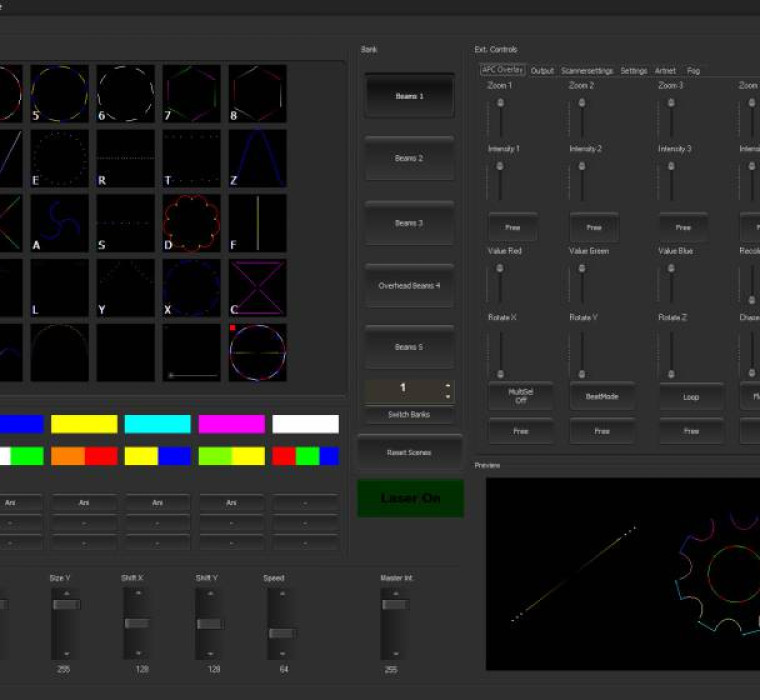Pick the hourglass pattern scene labeled C
The image size is (760, 700).
point(257,288)
